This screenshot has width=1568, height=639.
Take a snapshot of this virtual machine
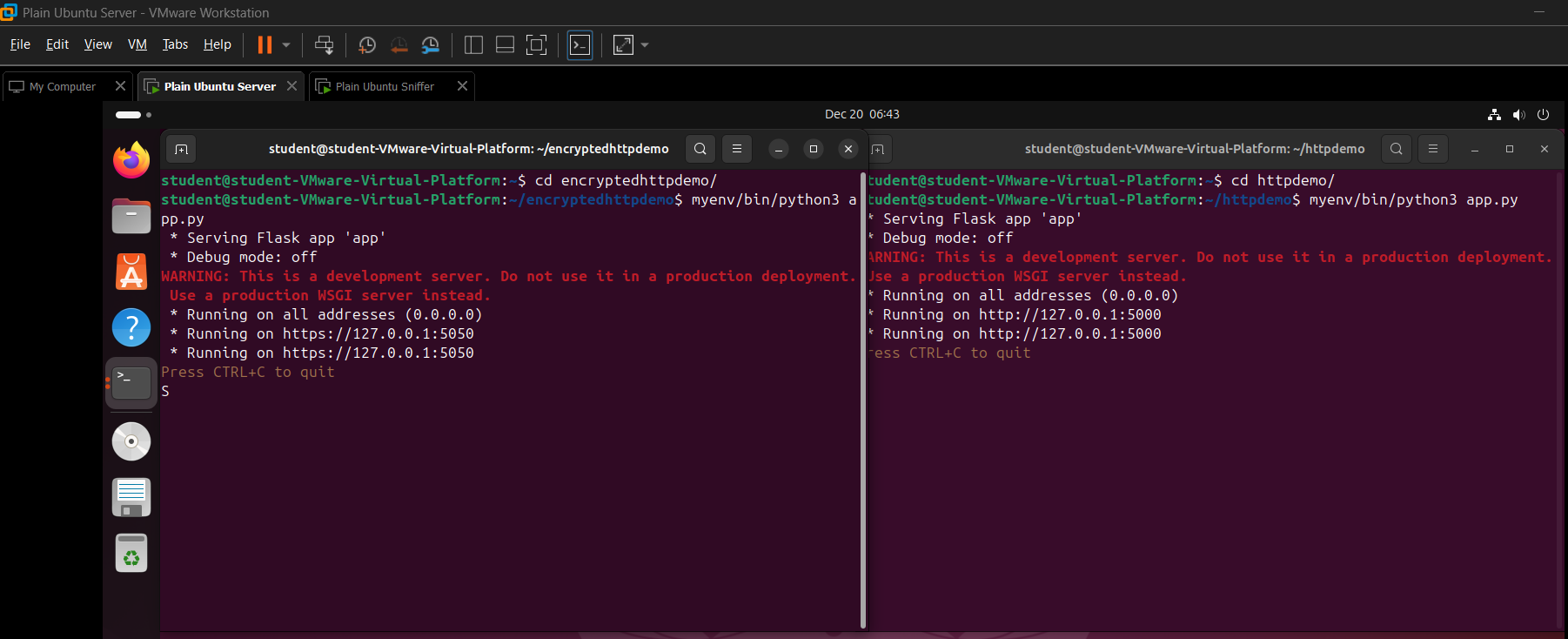[367, 45]
